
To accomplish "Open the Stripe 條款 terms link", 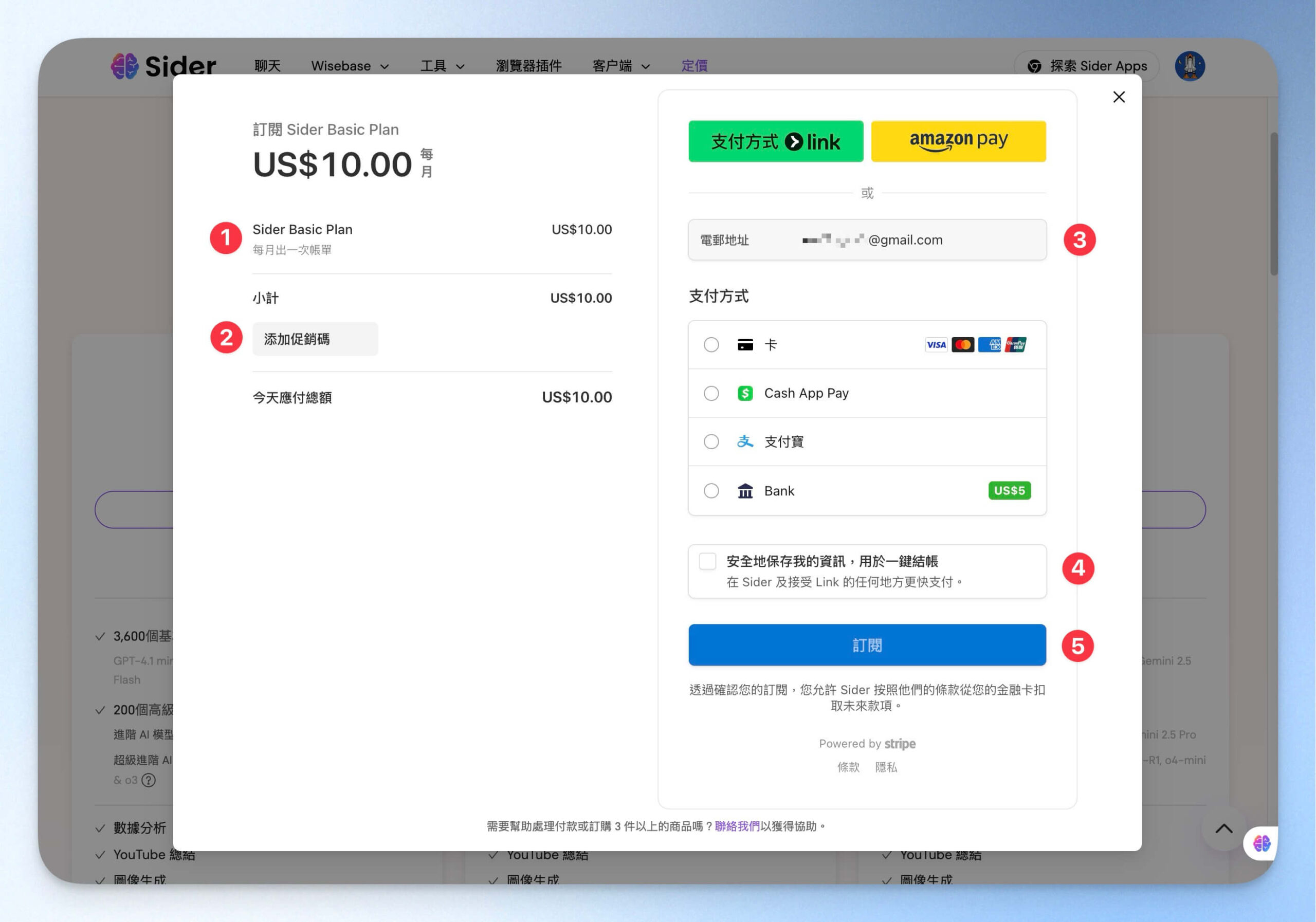I will tap(848, 767).
